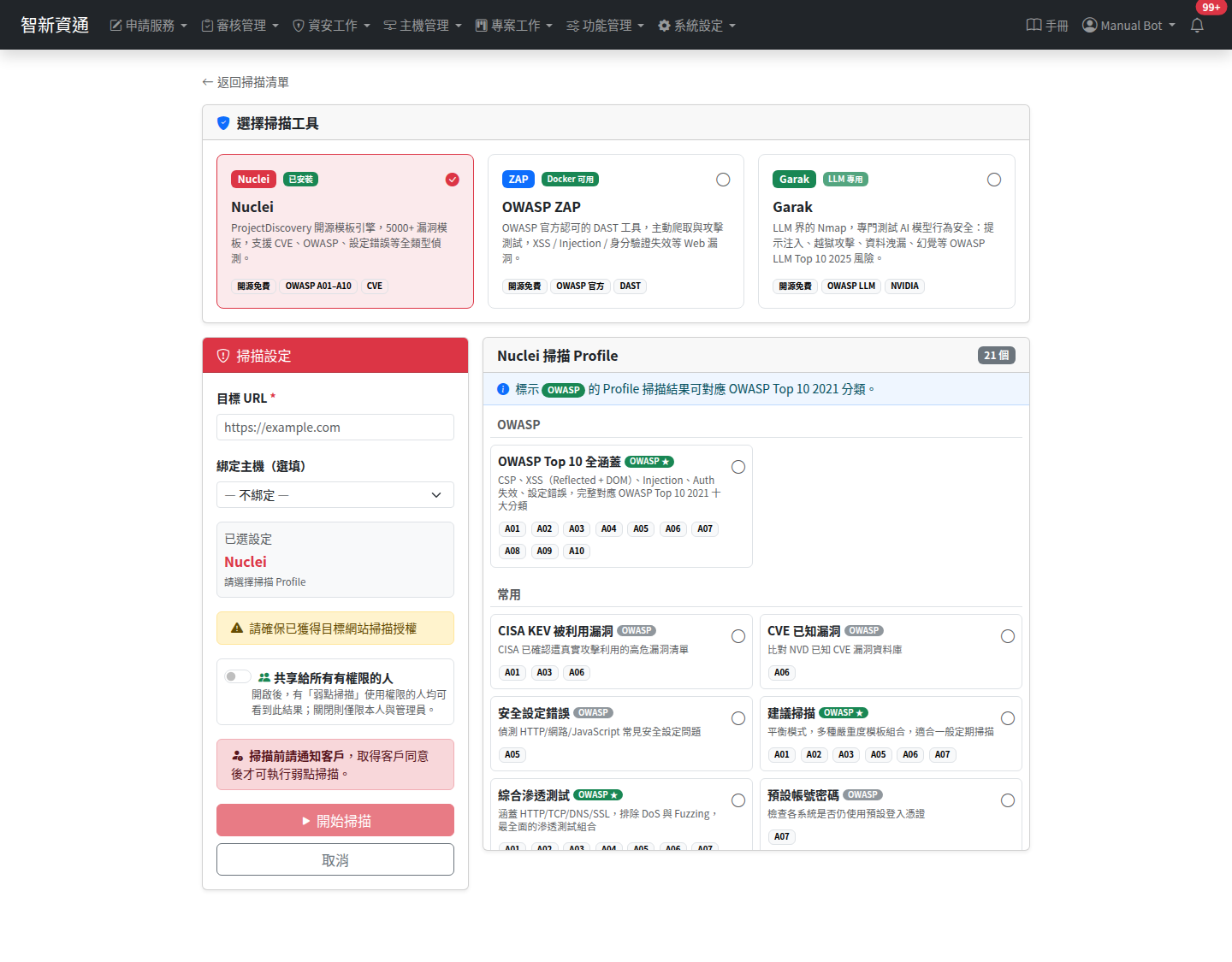This screenshot has height=962, width=1232.
Task: Click the 開始掃描 button
Action: coord(335,820)
